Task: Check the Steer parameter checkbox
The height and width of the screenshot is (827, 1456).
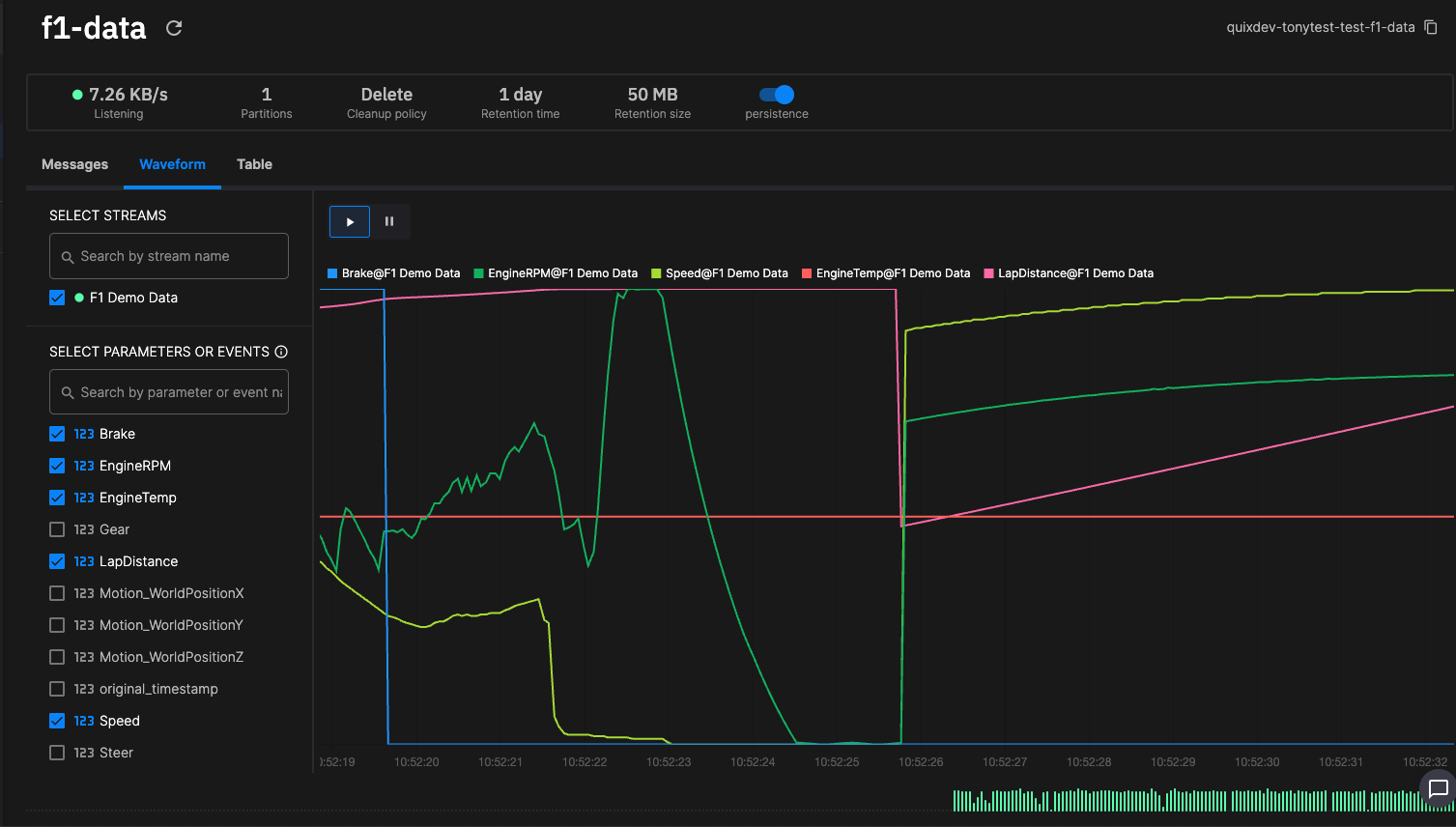Action: tap(57, 753)
